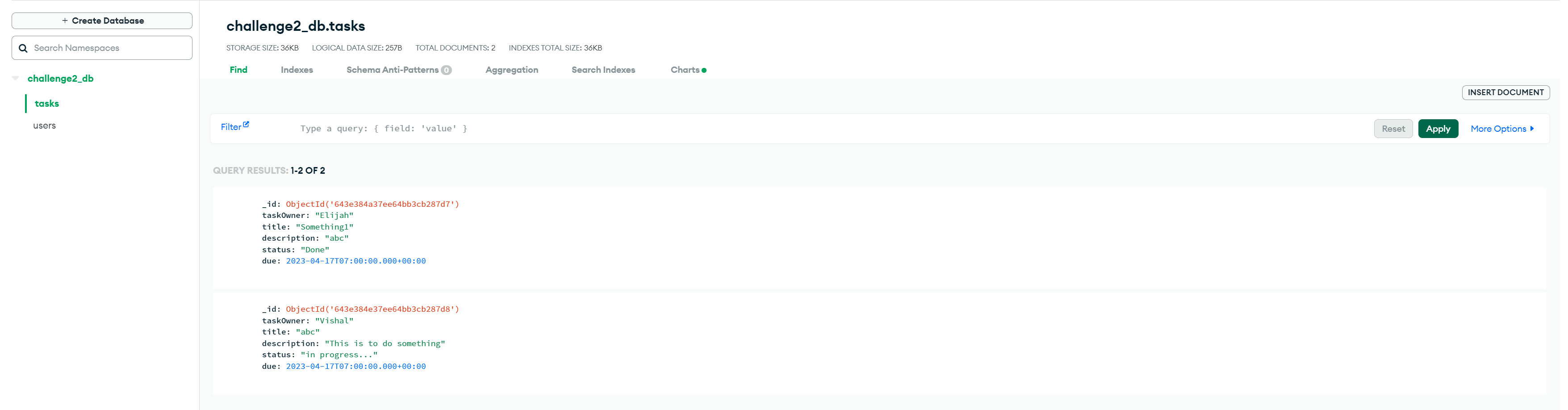Apply the current query filter
The height and width of the screenshot is (410, 1568).
pyautogui.click(x=1438, y=128)
